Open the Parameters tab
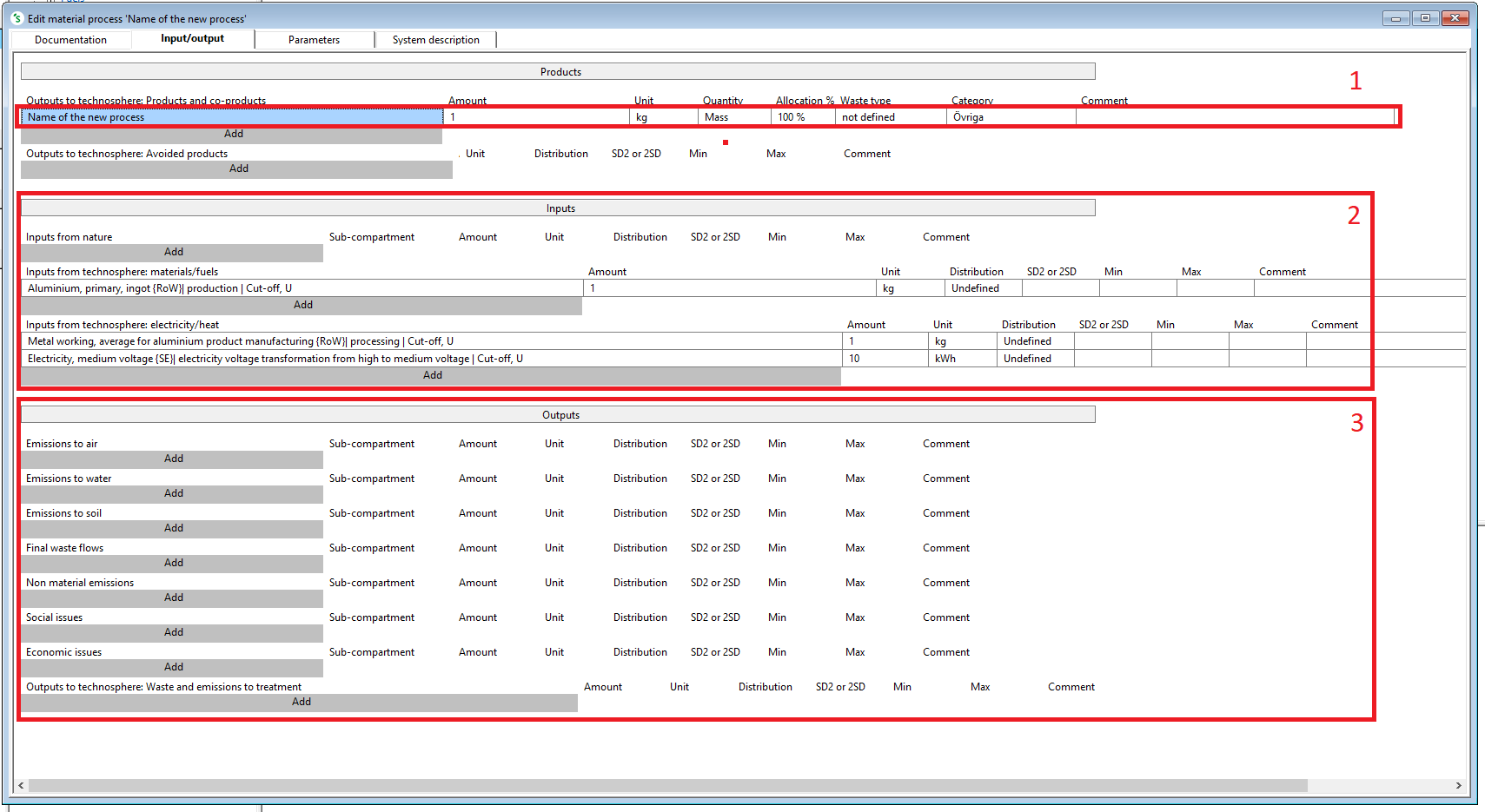The image size is (1485, 812). [x=315, y=40]
